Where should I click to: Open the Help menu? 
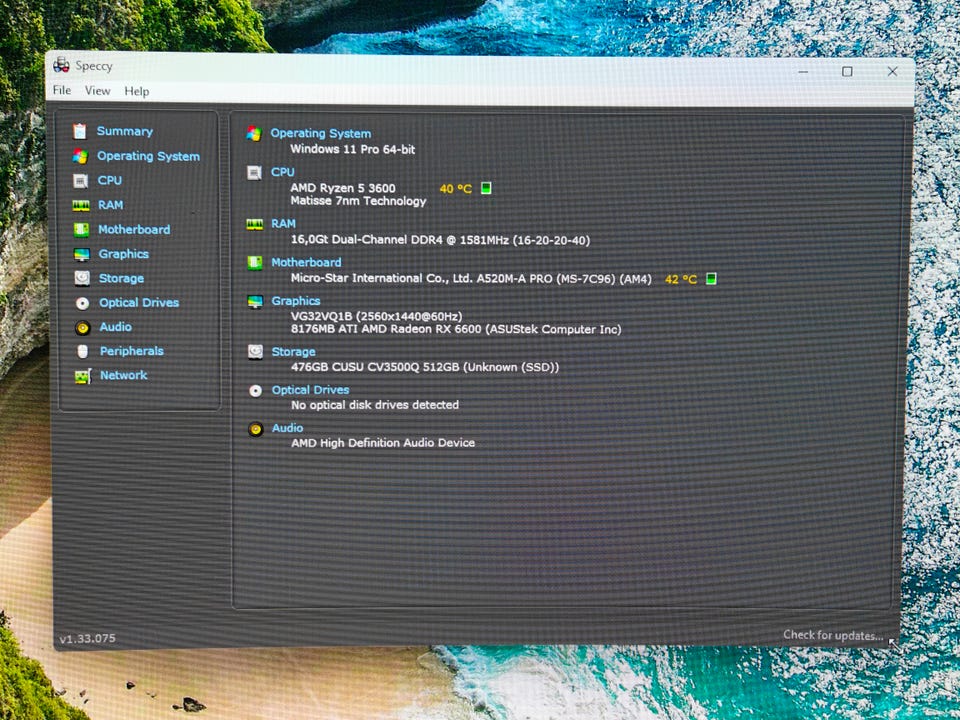point(136,91)
